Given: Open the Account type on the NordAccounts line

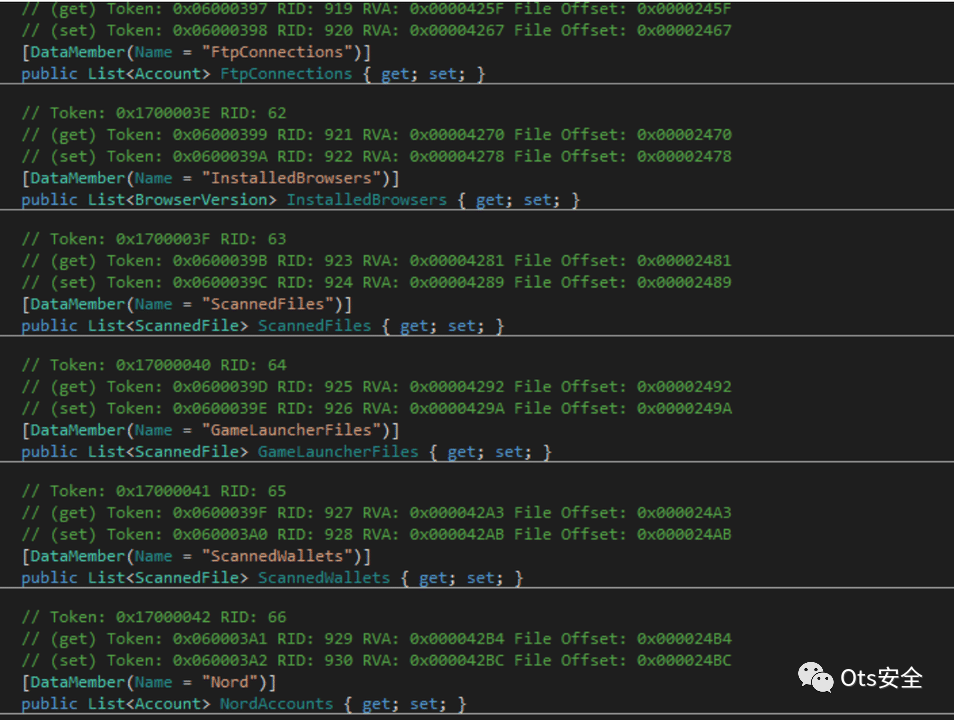Looking at the screenshot, I should pos(167,704).
